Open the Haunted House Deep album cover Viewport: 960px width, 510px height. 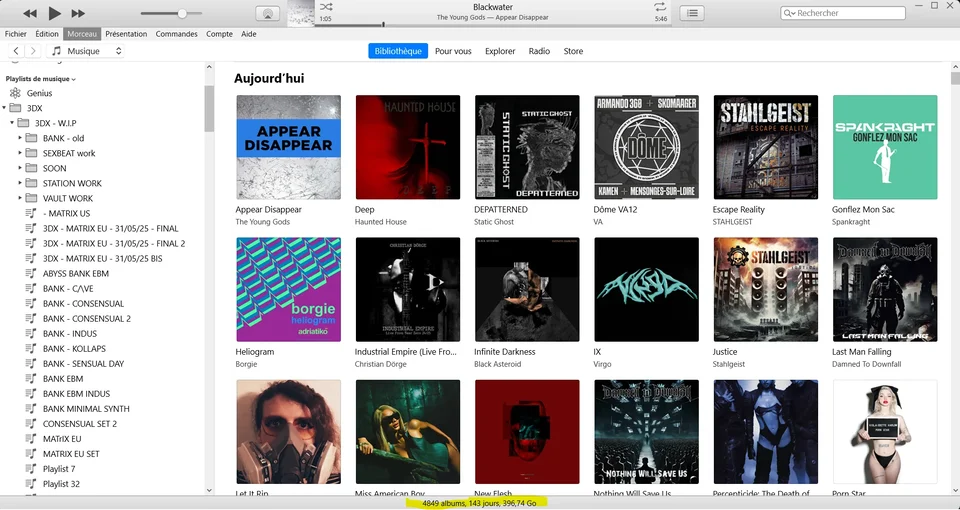408,147
